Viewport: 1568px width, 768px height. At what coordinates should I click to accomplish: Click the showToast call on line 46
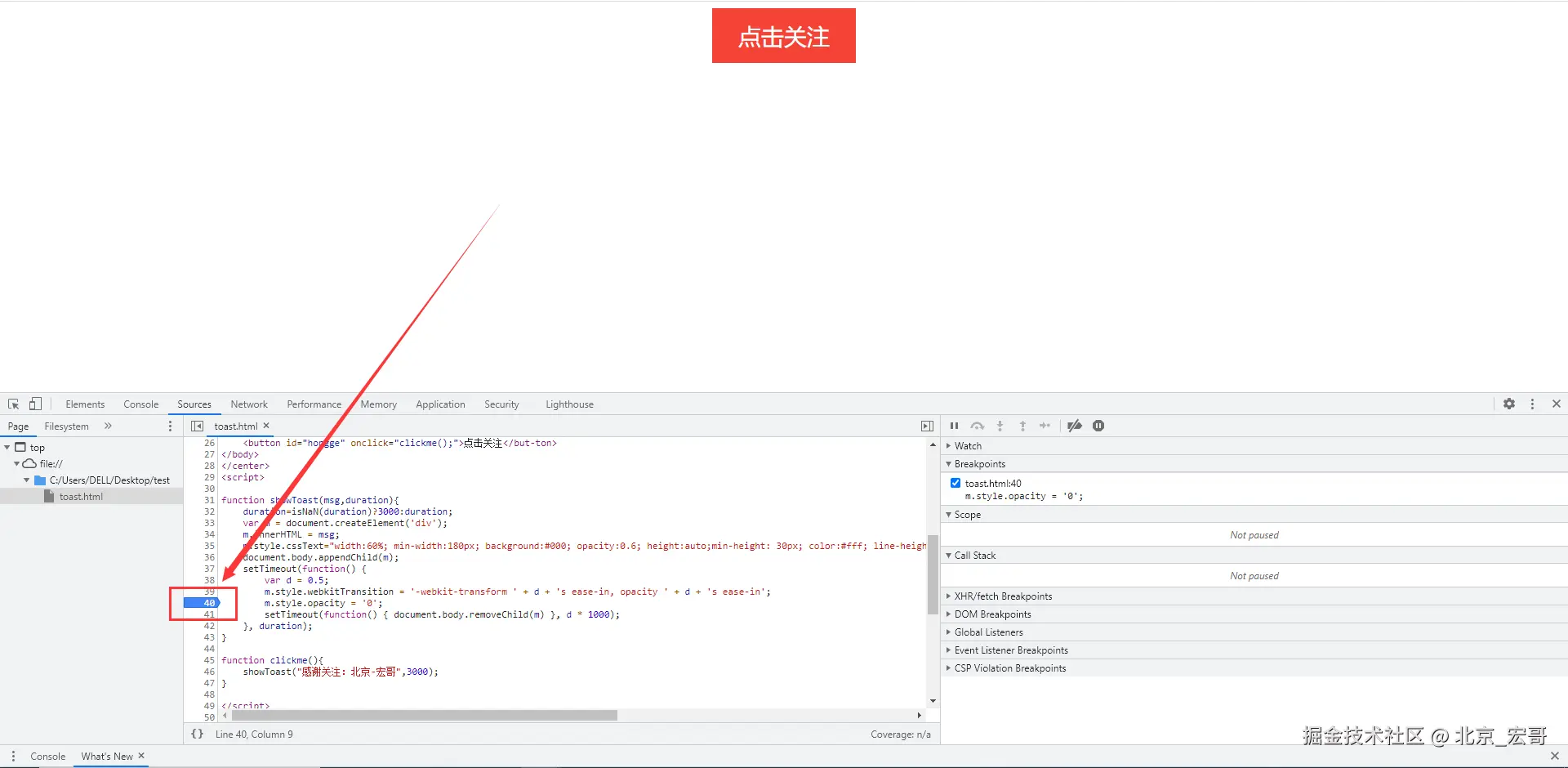tap(341, 672)
